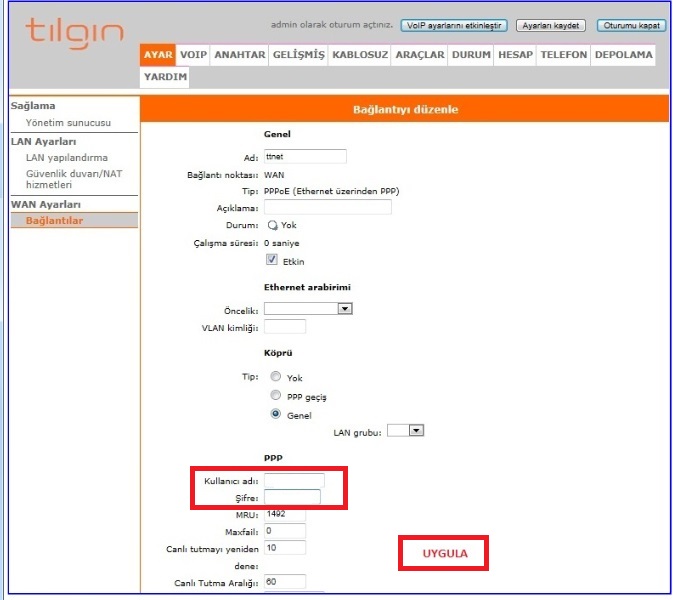The image size is (678, 600).
Task: Choose the Genel bridge type radio
Action: [275, 414]
